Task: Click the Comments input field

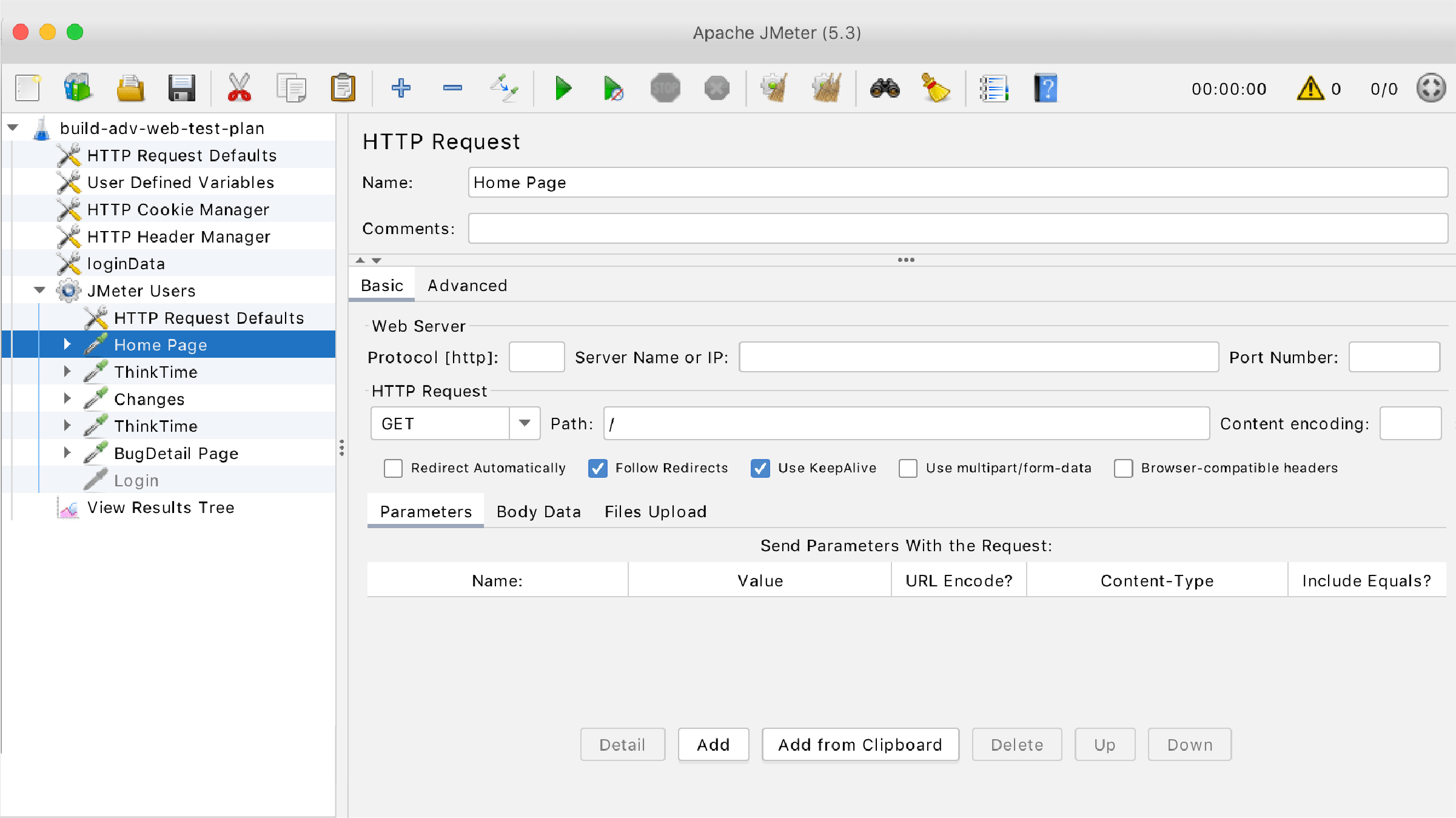Action: [x=958, y=229]
